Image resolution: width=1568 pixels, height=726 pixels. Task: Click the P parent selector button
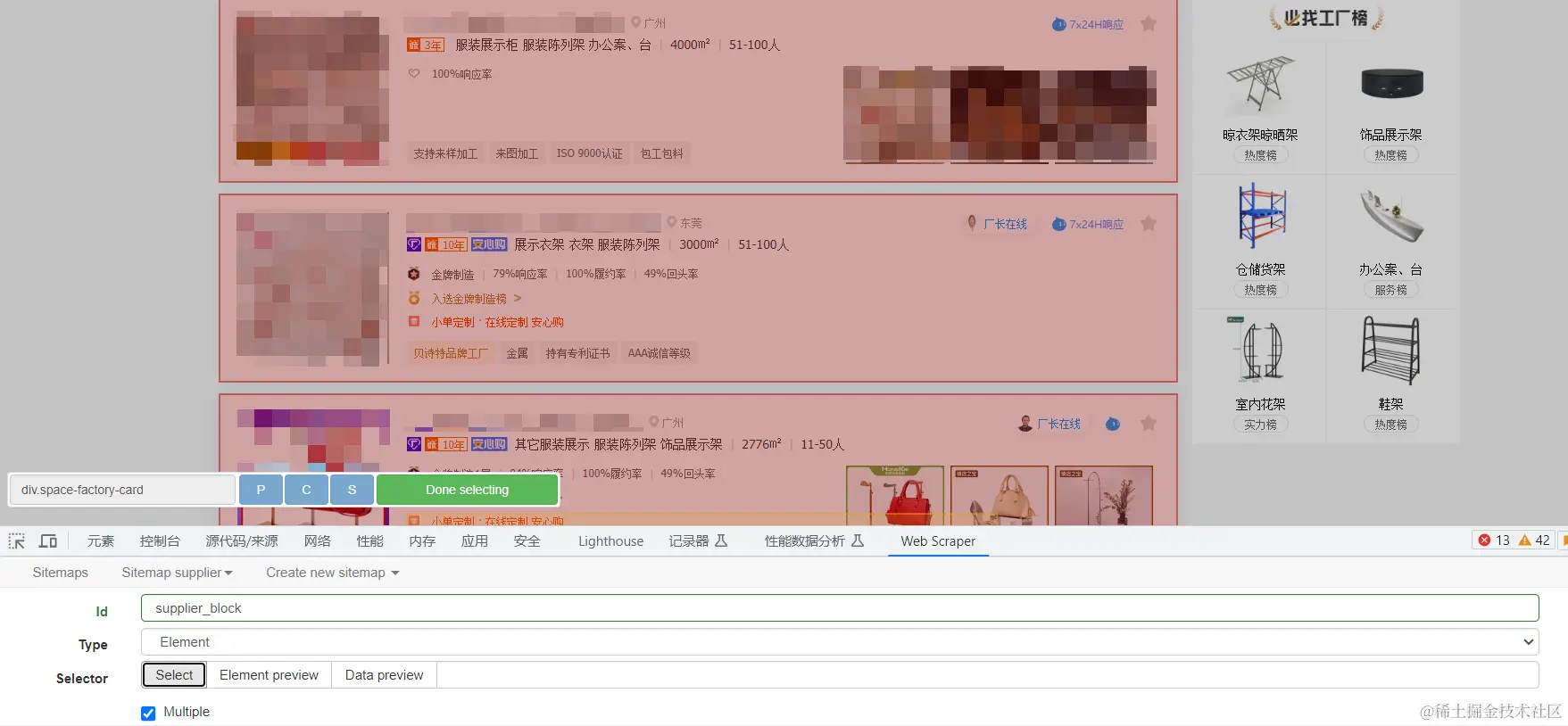pyautogui.click(x=261, y=490)
